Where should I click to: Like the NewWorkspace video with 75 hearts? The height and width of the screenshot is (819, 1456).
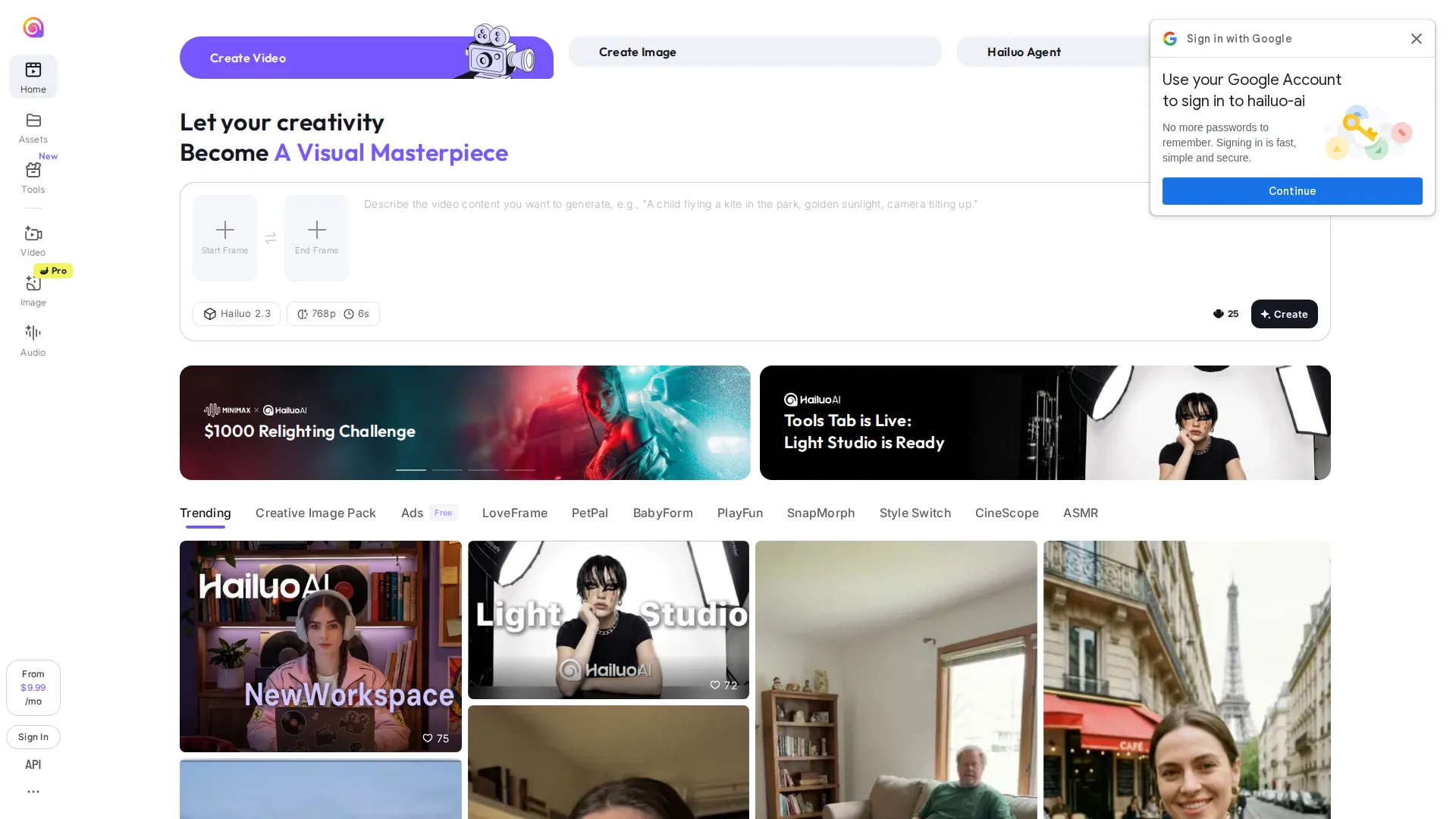point(428,738)
